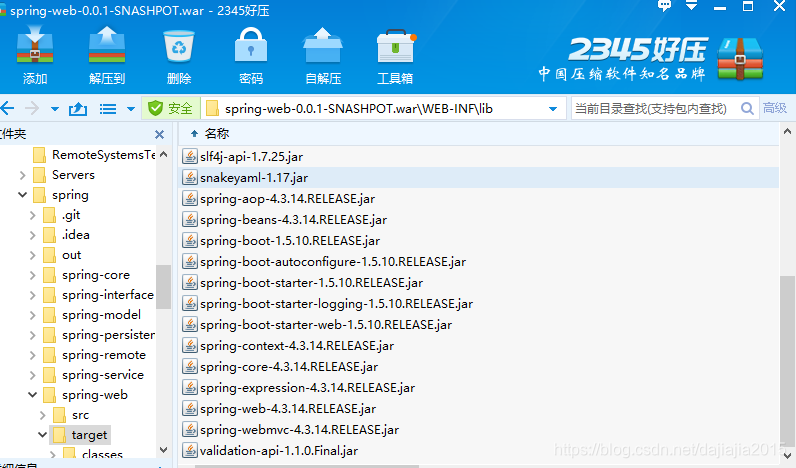Screen dimensions: 796x468
Task: Click folder tree scrollbar down arrow
Action: 163,450
